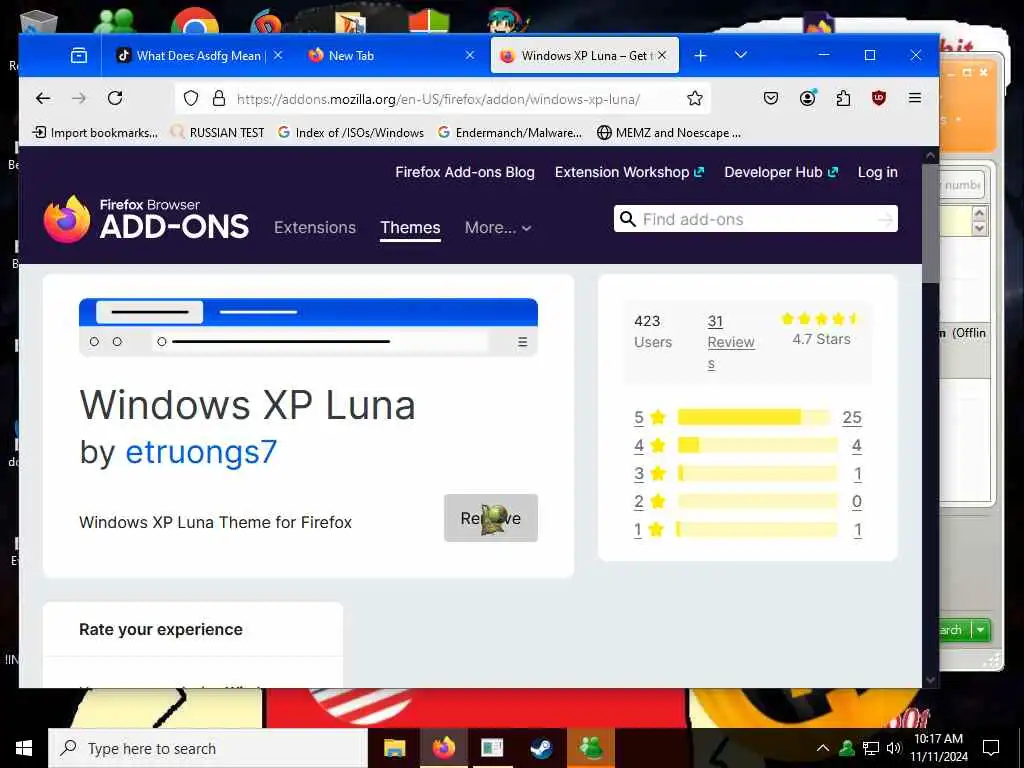
Task: Open the Firefox View icon in tab strip
Action: point(79,56)
